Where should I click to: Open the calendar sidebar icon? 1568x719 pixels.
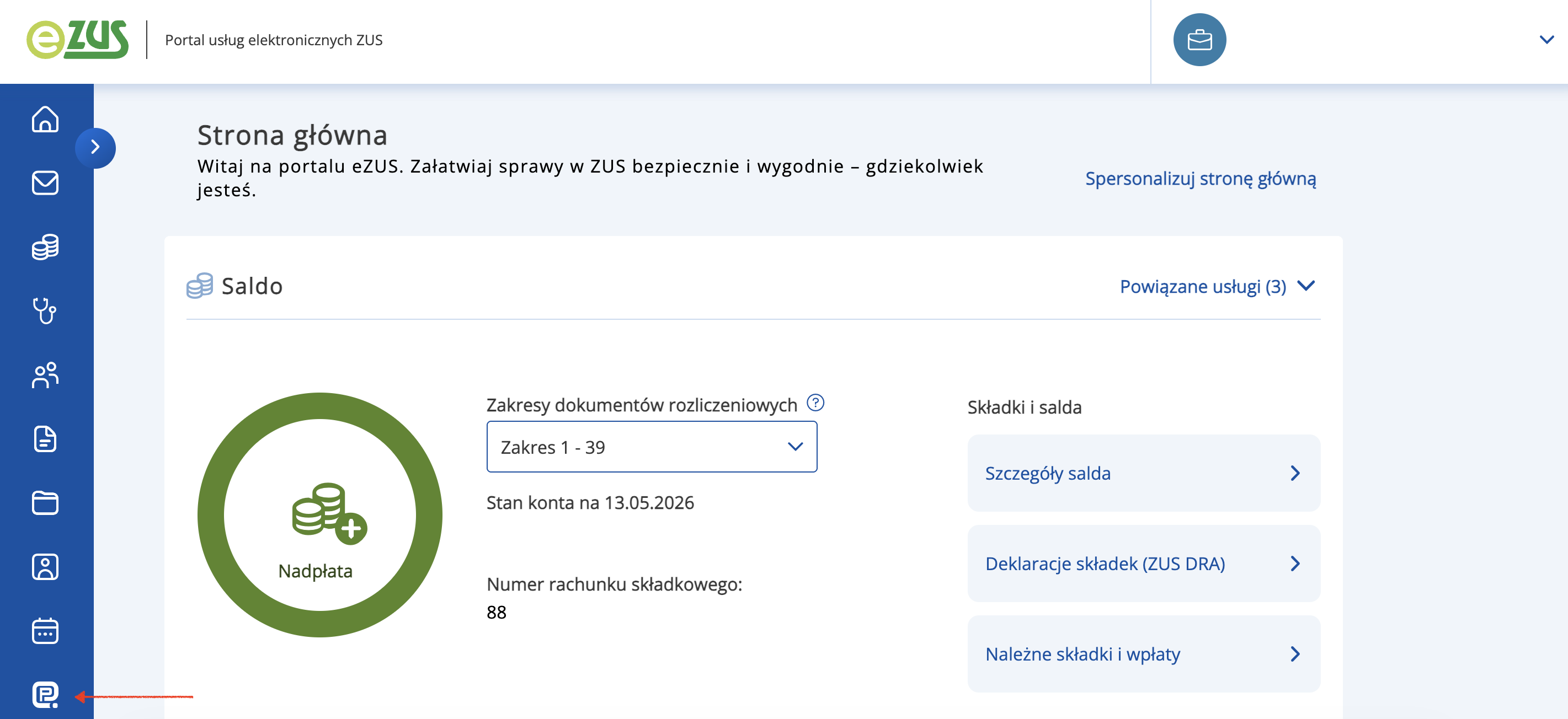45,631
